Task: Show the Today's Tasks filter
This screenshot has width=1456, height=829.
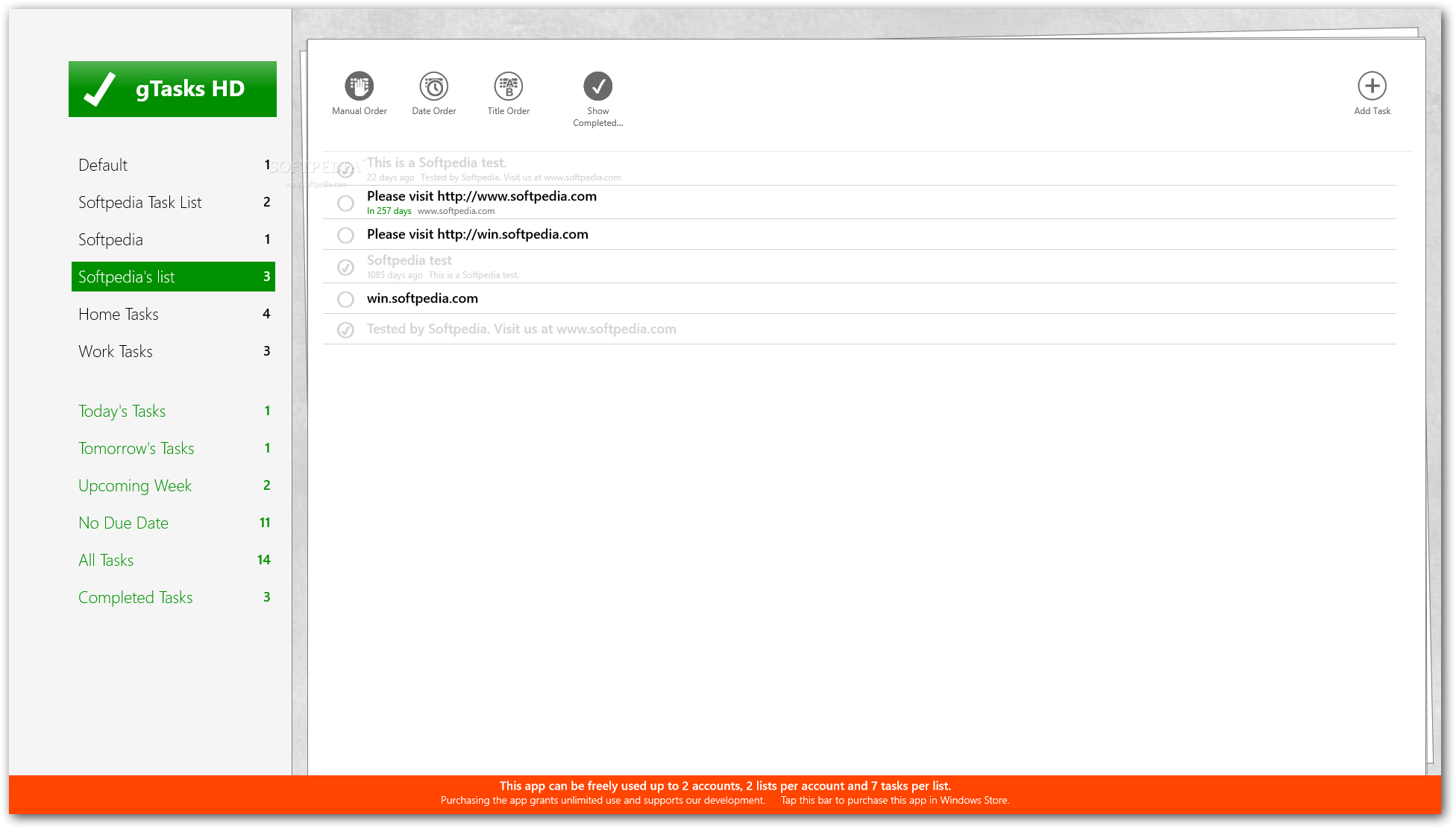Action: 173,411
